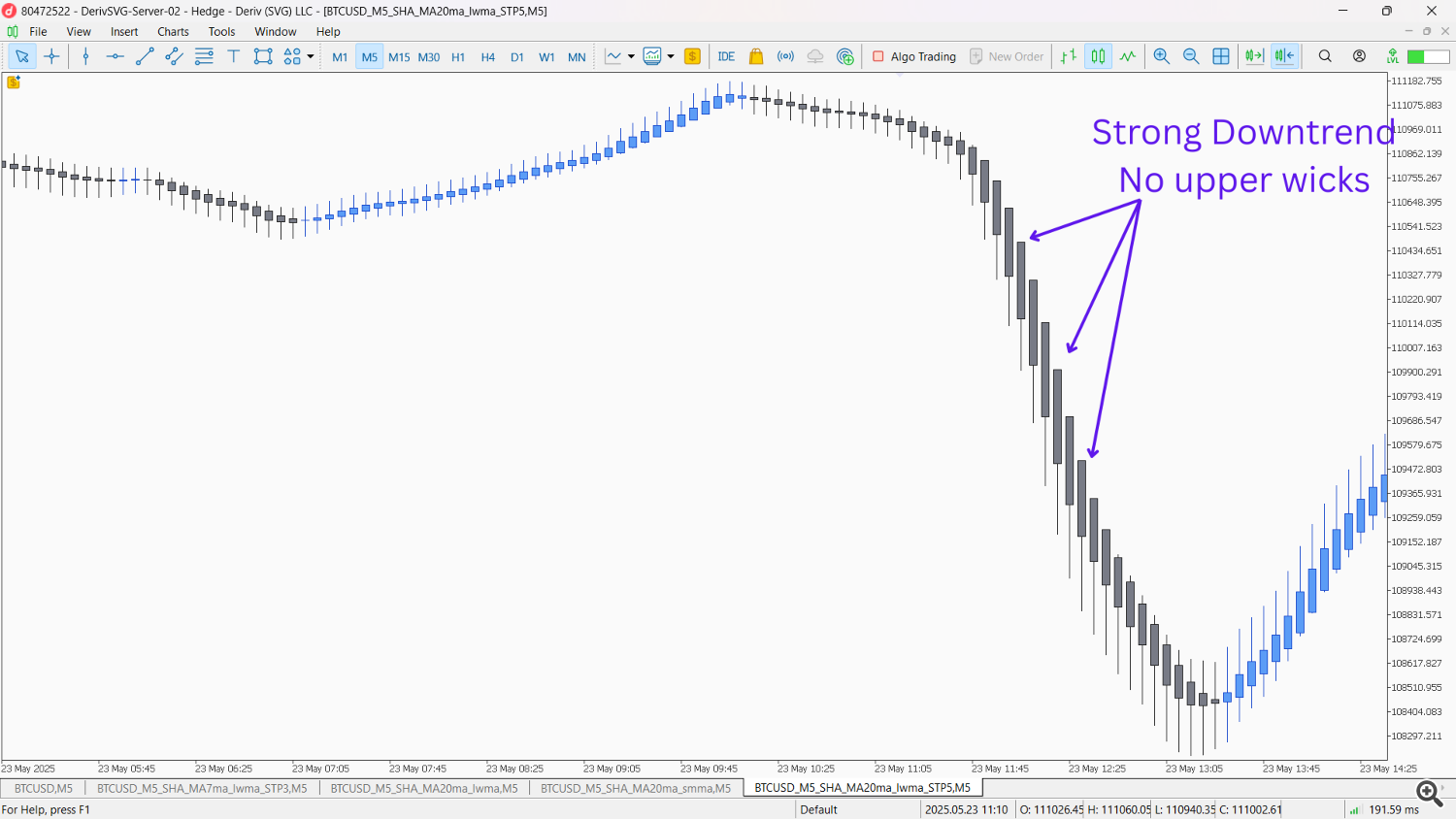
Task: Click the green connection level bar
Action: [x=1428, y=56]
